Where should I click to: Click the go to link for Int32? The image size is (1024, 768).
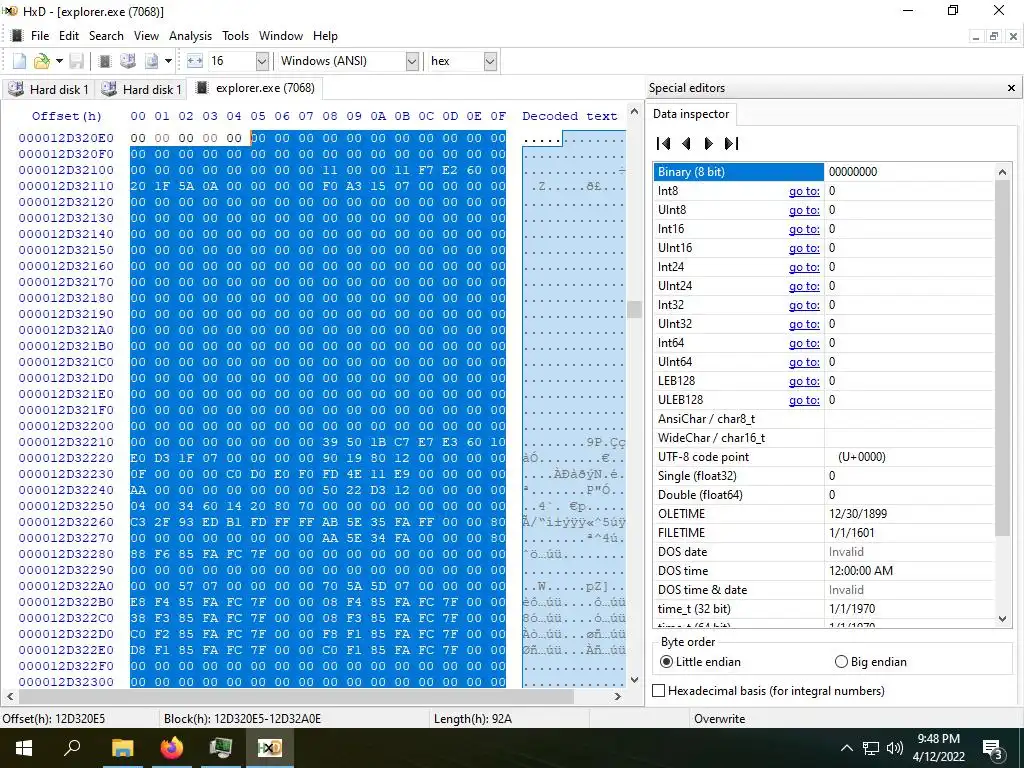click(804, 305)
